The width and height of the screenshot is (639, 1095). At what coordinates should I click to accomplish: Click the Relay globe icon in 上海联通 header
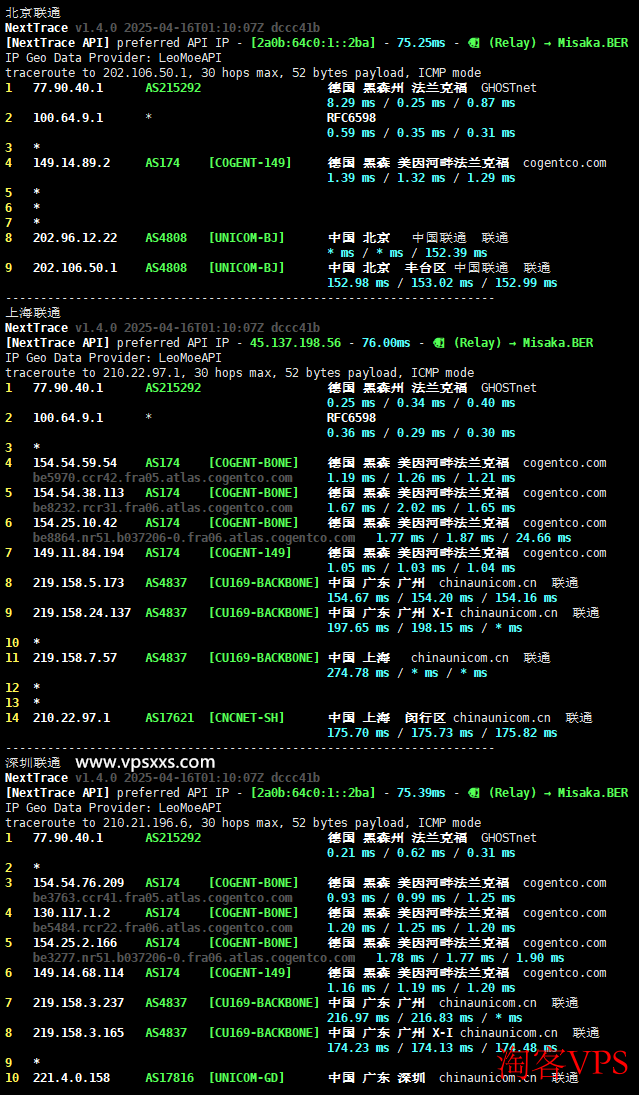(x=439, y=343)
